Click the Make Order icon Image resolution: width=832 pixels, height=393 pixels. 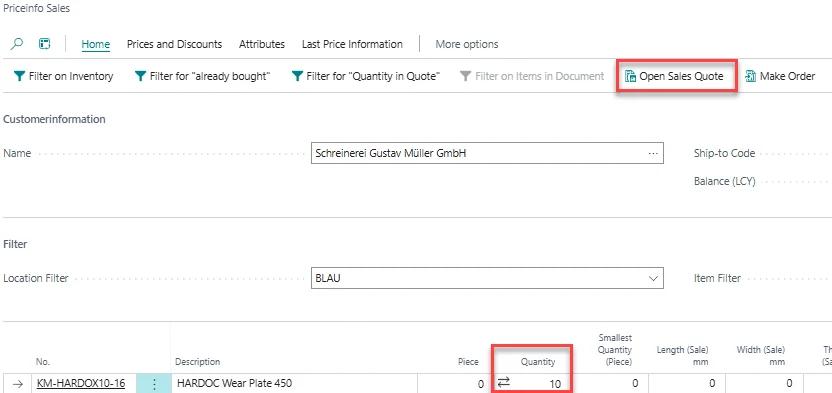pyautogui.click(x=751, y=76)
